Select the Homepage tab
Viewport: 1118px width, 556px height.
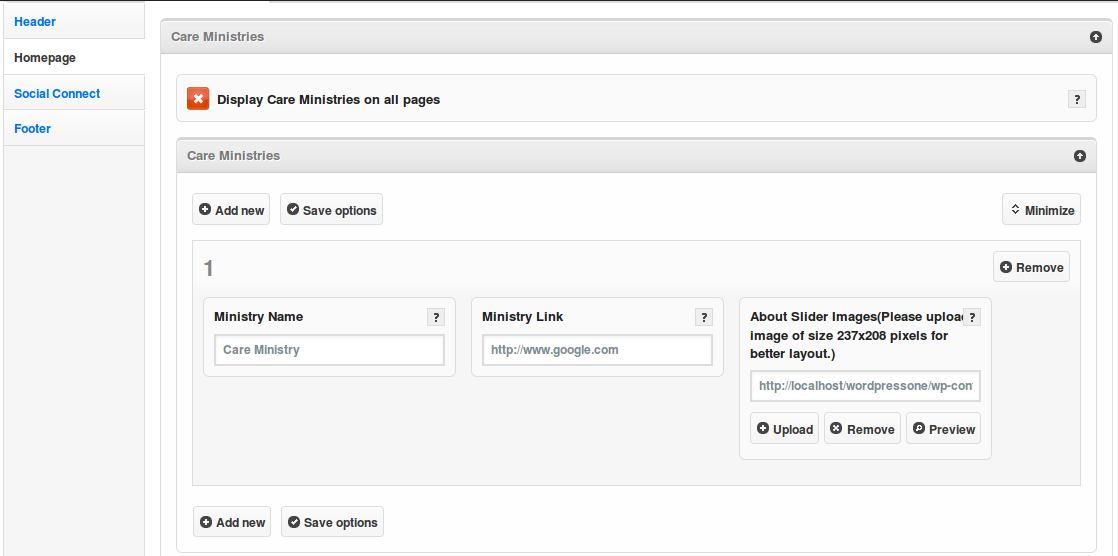pos(45,57)
